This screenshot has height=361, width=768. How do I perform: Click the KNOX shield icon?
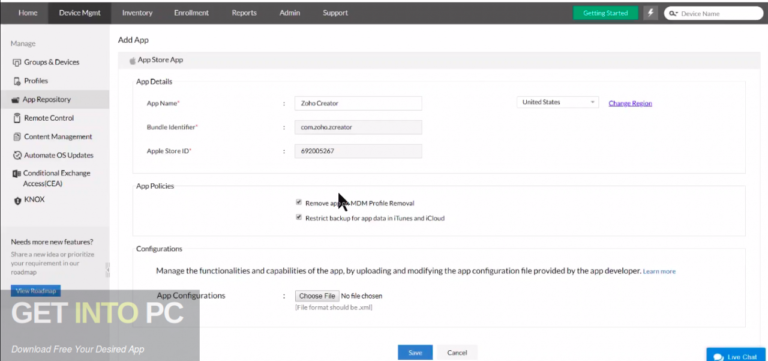[17, 200]
